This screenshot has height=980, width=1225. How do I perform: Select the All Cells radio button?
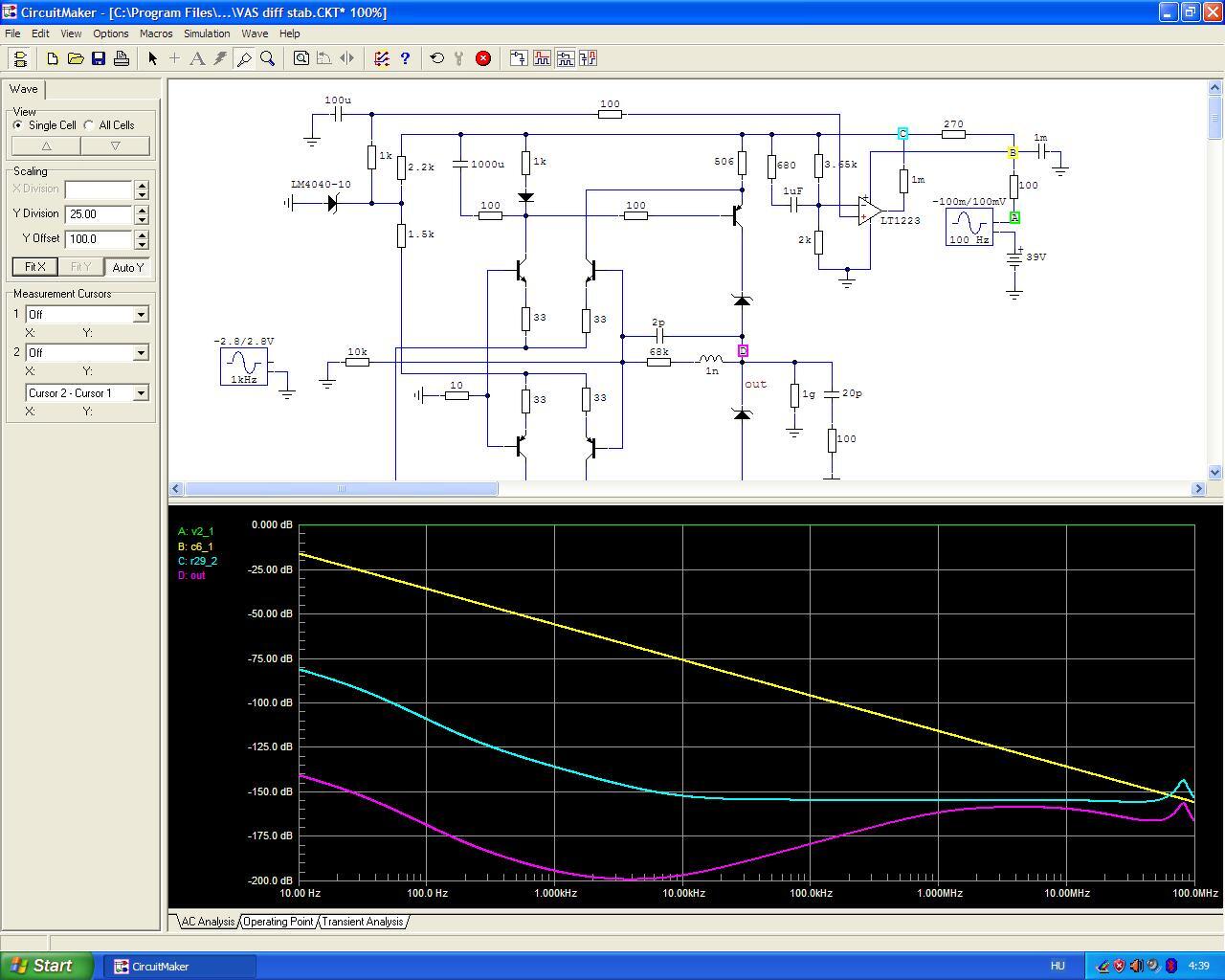pyautogui.click(x=89, y=125)
